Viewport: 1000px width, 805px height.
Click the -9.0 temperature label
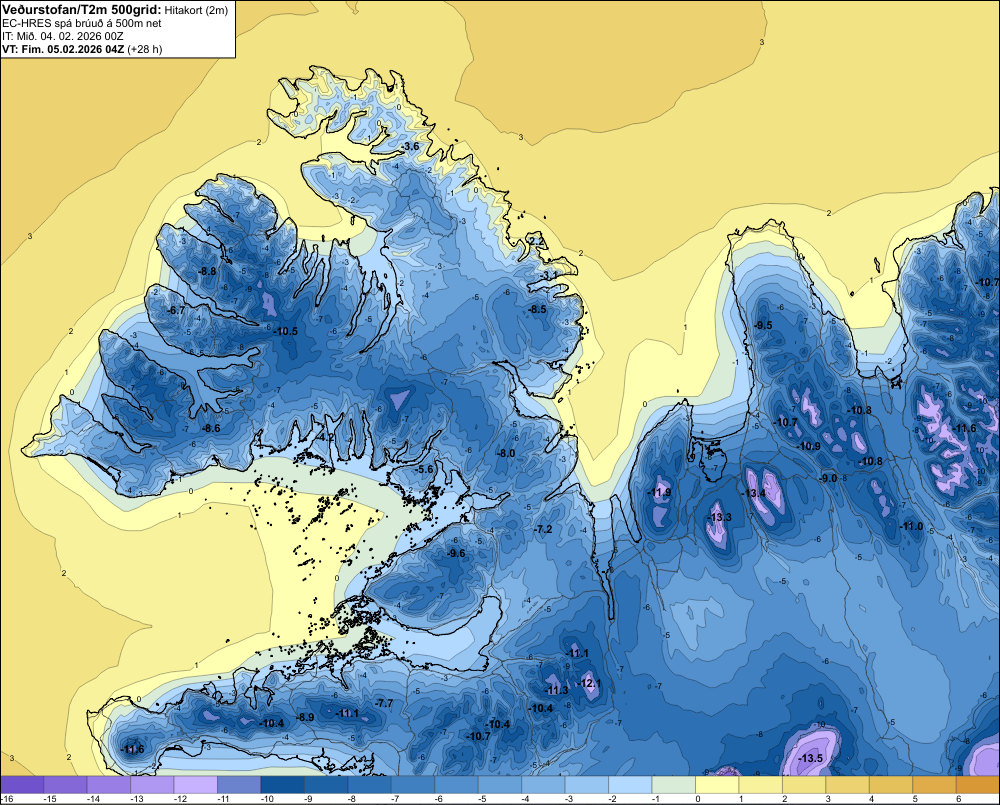coord(828,478)
